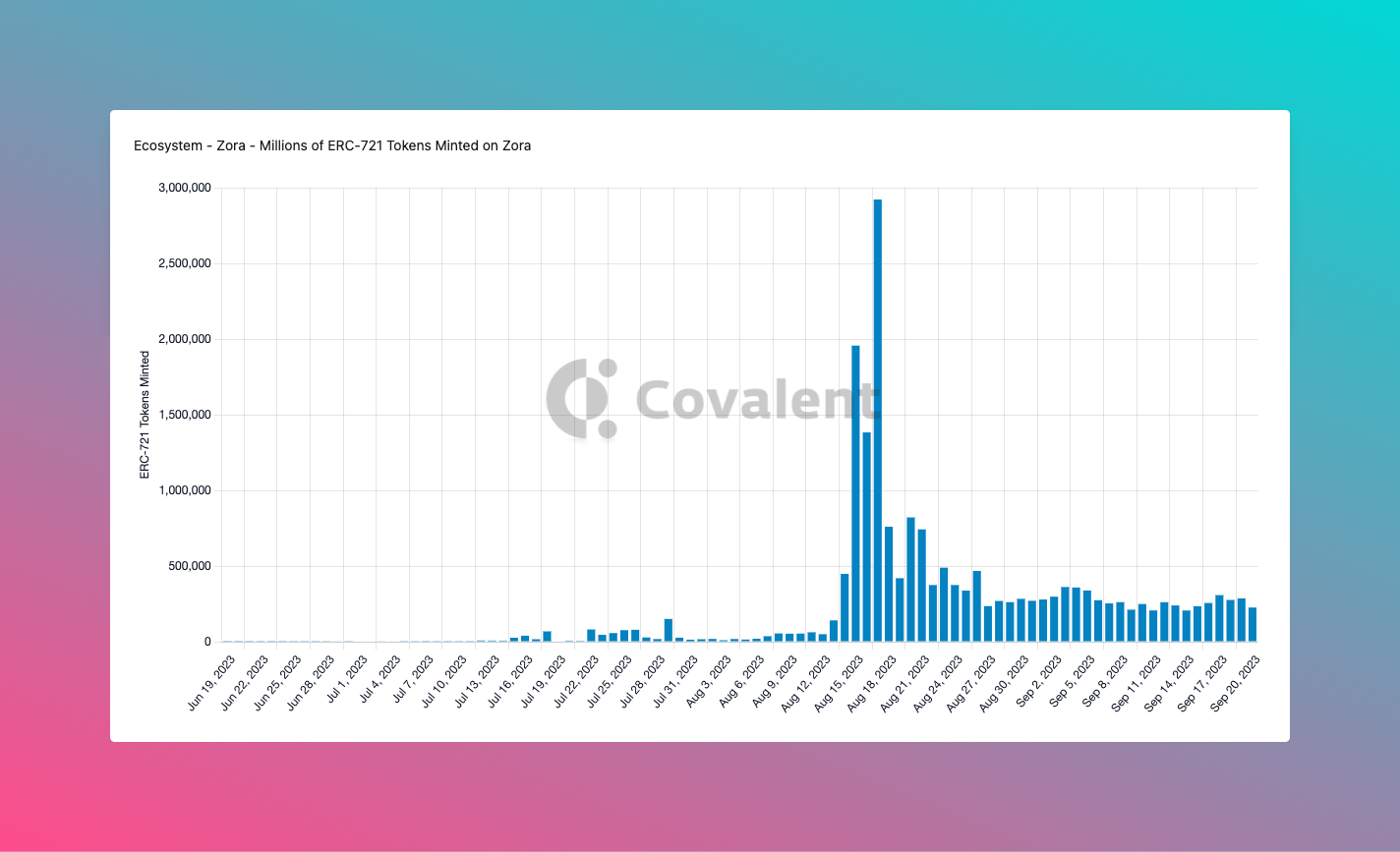Click the vertical axis label 'ERC-721 Tokens Minted'
The image size is (1400, 852).
pos(145,415)
